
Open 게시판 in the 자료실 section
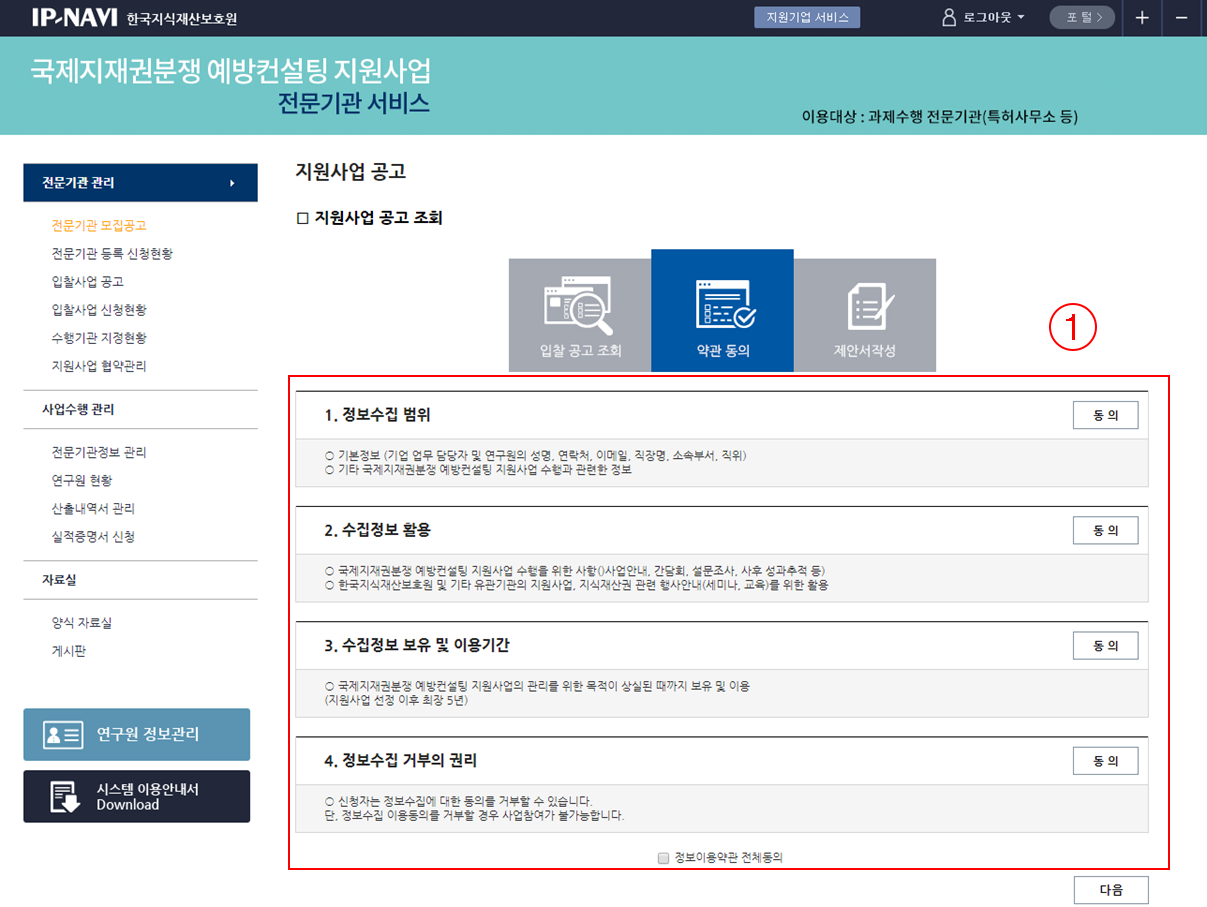[70, 652]
